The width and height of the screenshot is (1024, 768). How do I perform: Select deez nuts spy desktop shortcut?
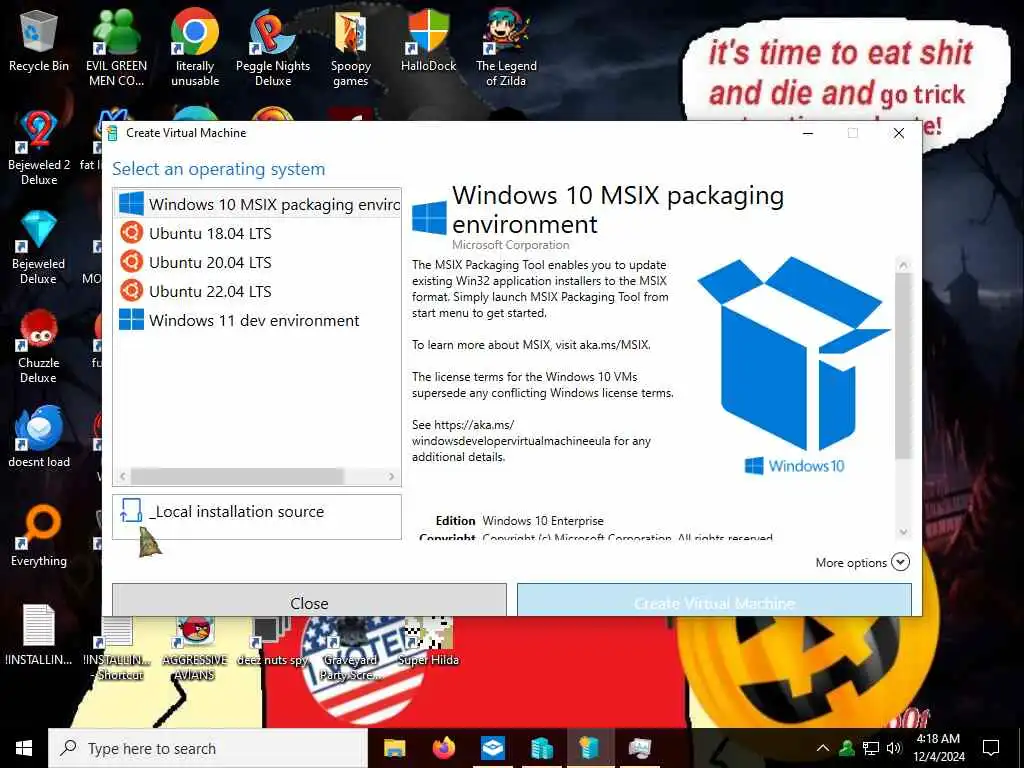click(x=272, y=643)
